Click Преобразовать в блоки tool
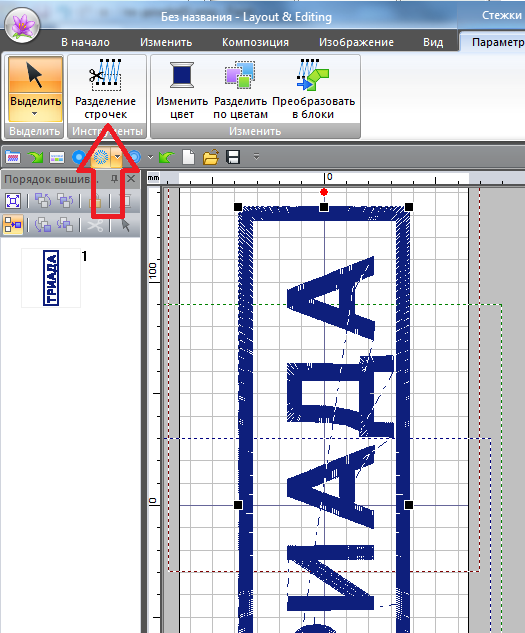The width and height of the screenshot is (525, 633). click(313, 89)
